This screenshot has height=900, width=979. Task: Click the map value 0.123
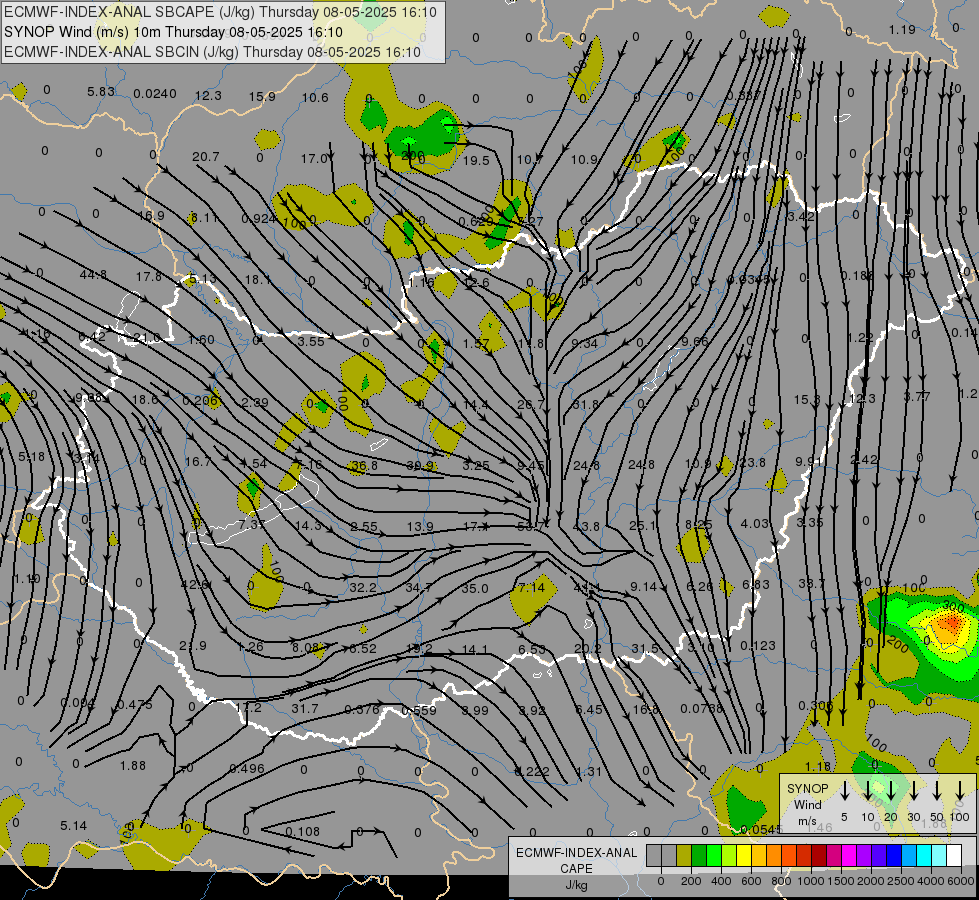point(758,645)
